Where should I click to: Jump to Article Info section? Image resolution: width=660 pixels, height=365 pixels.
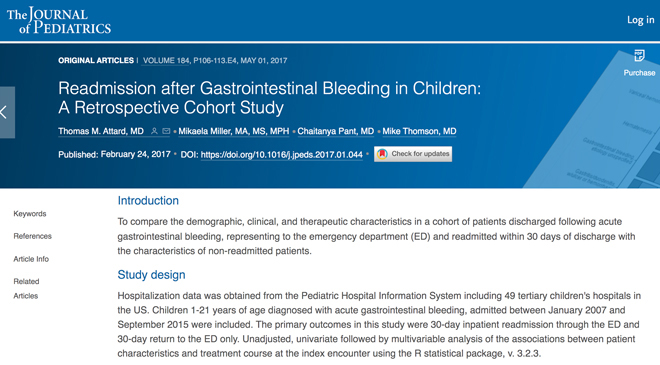coord(31,259)
